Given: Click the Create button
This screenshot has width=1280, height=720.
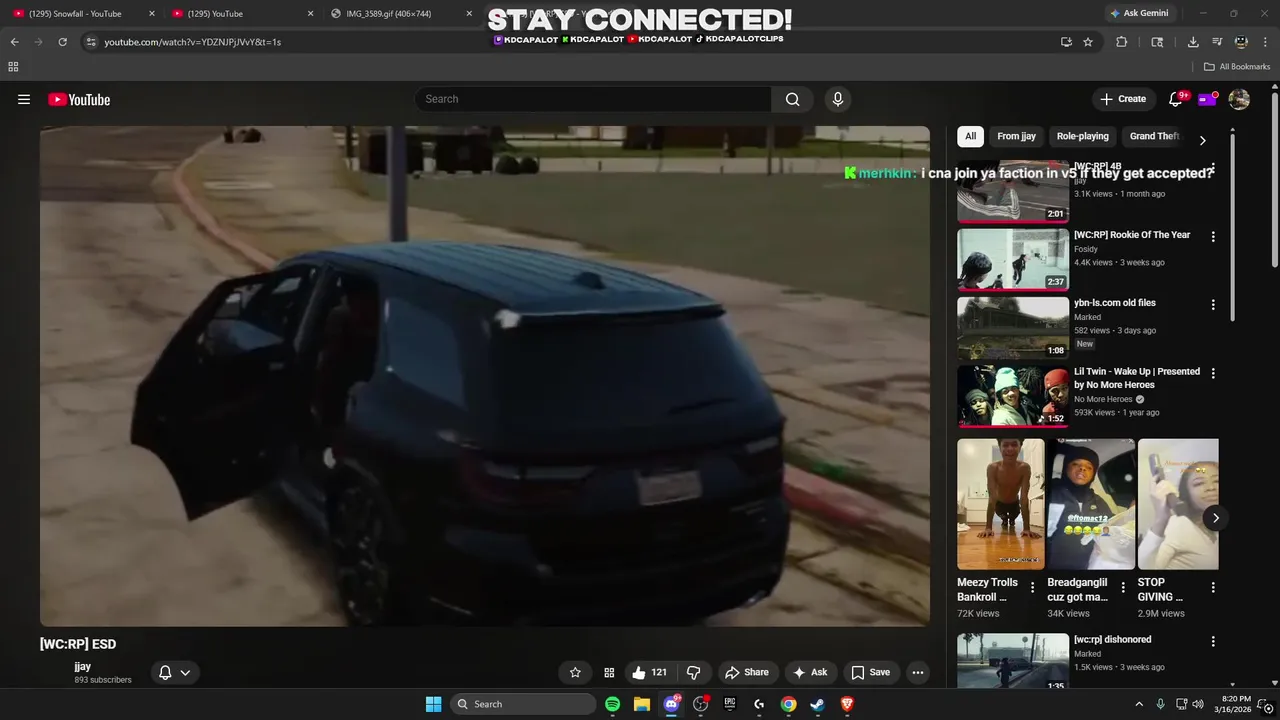Looking at the screenshot, I should click(x=1123, y=99).
